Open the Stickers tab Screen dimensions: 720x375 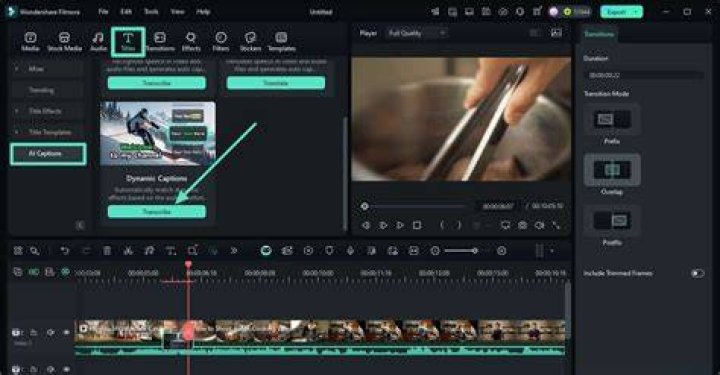(x=250, y=41)
